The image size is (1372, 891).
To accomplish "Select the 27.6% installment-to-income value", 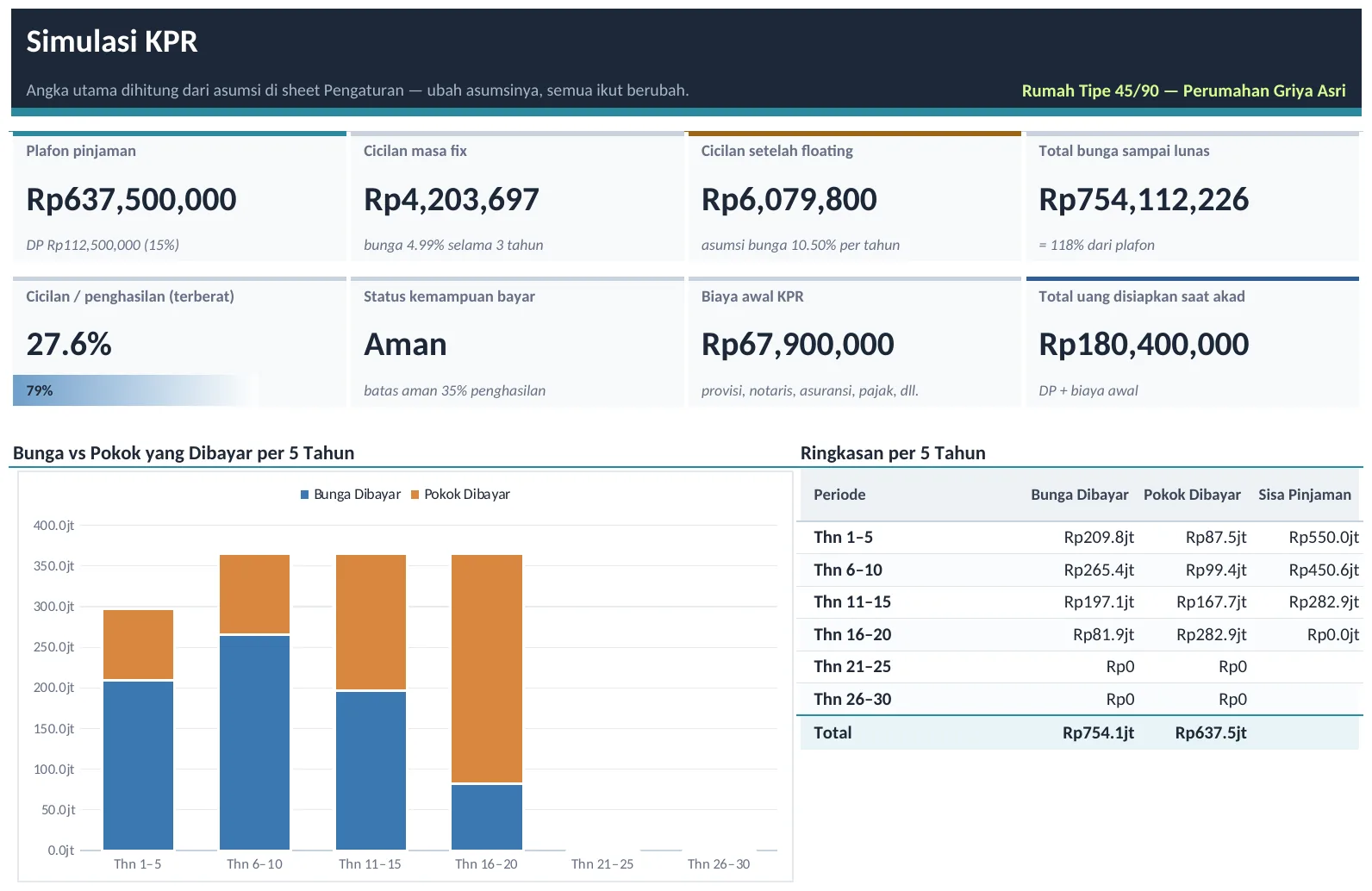I will point(69,344).
